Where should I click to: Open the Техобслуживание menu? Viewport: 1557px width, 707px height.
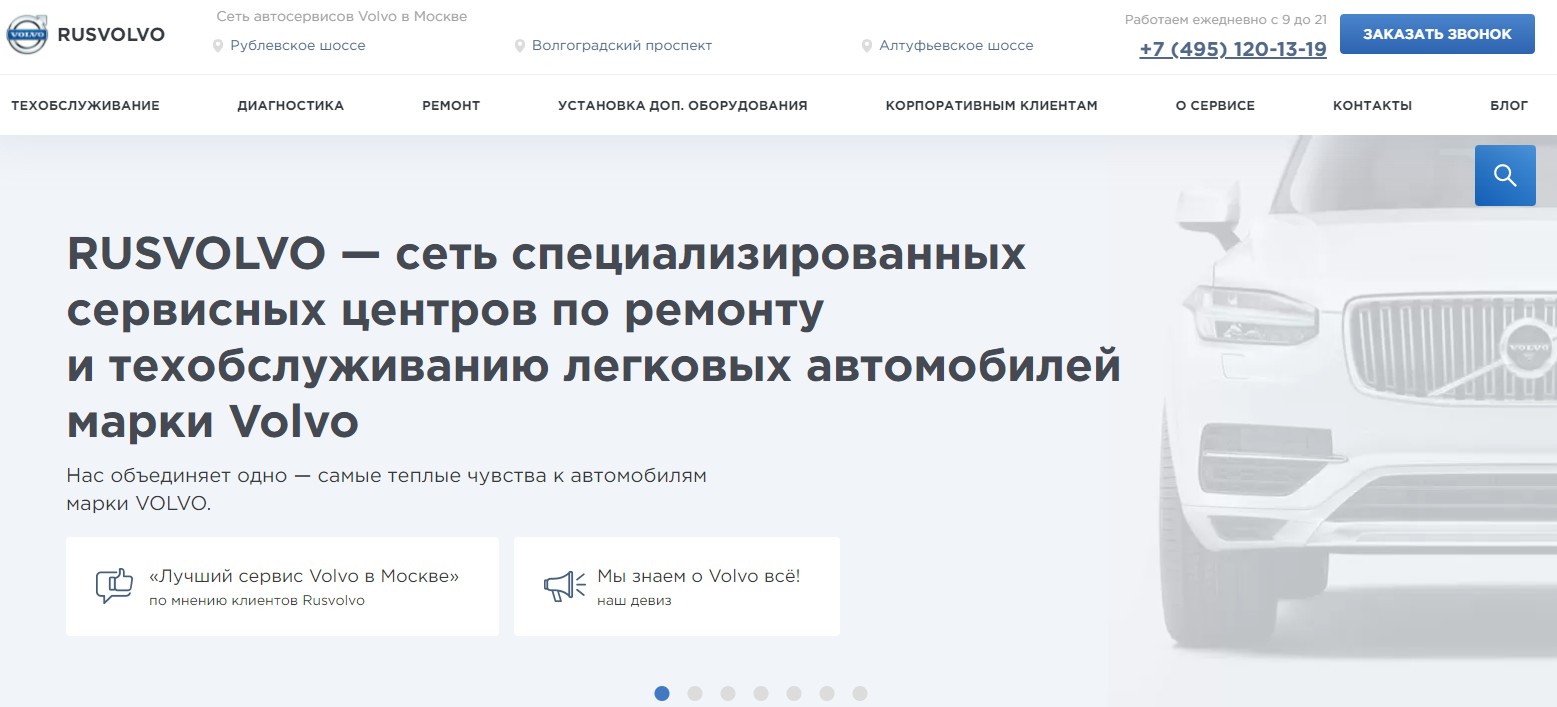[x=85, y=105]
